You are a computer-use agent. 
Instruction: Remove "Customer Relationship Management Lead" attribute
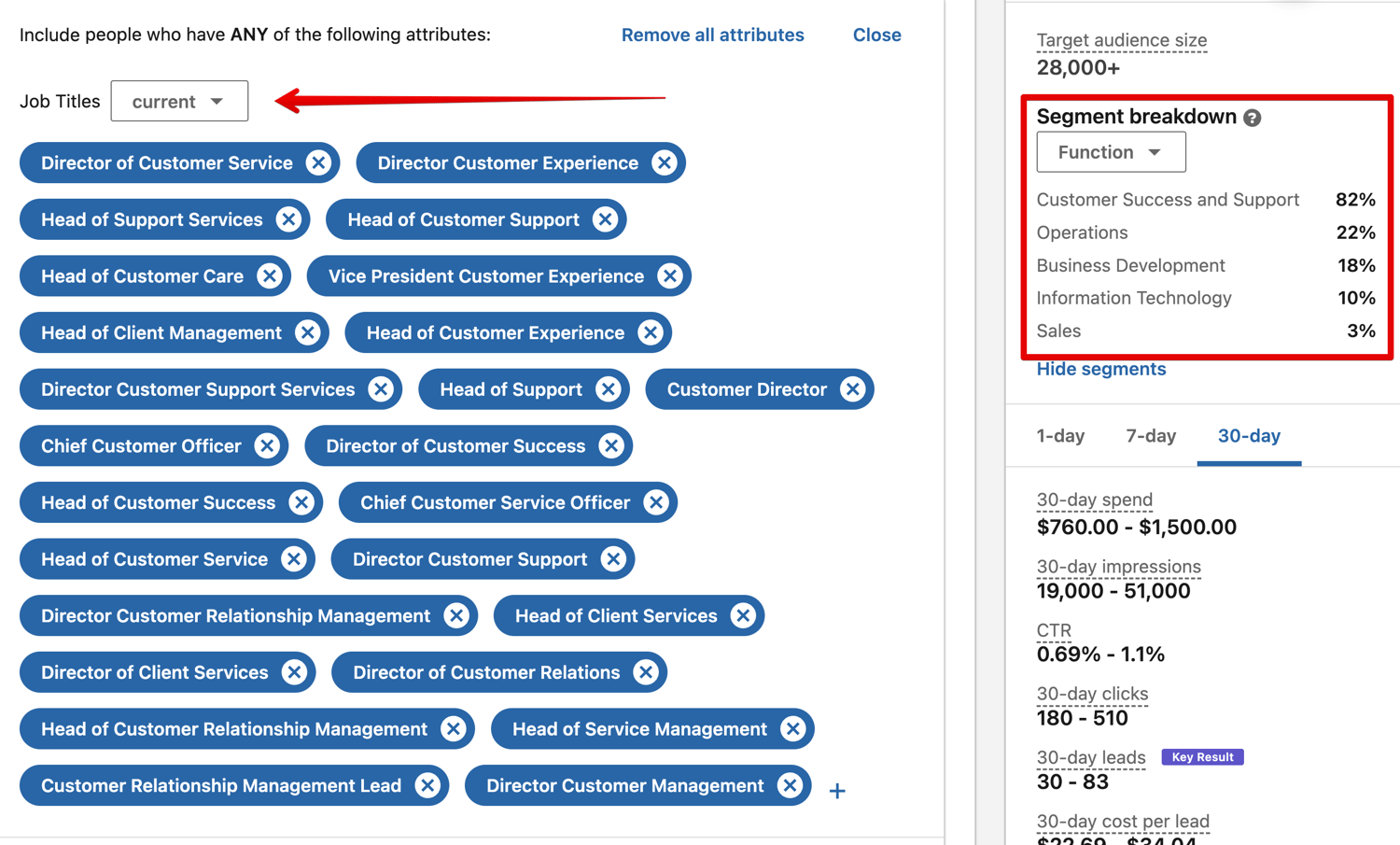pos(425,785)
